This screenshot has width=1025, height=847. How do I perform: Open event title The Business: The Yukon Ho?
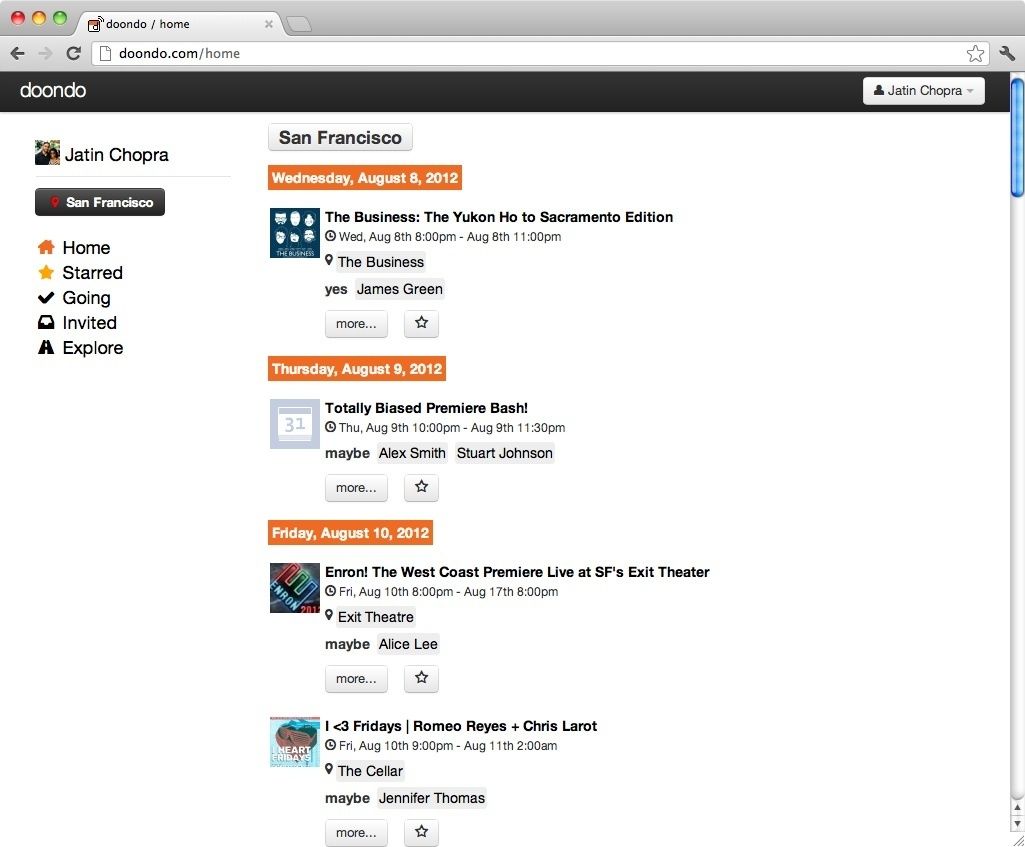(499, 217)
